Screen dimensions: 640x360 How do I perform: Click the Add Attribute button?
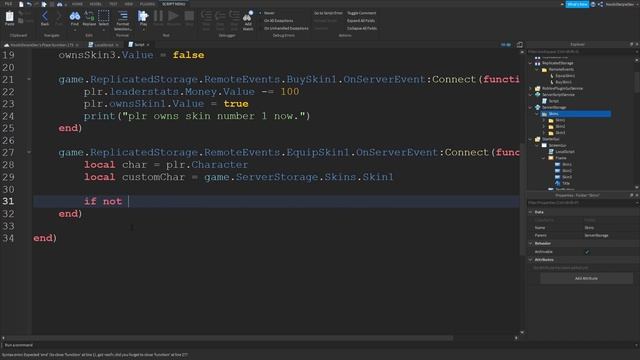587,278
